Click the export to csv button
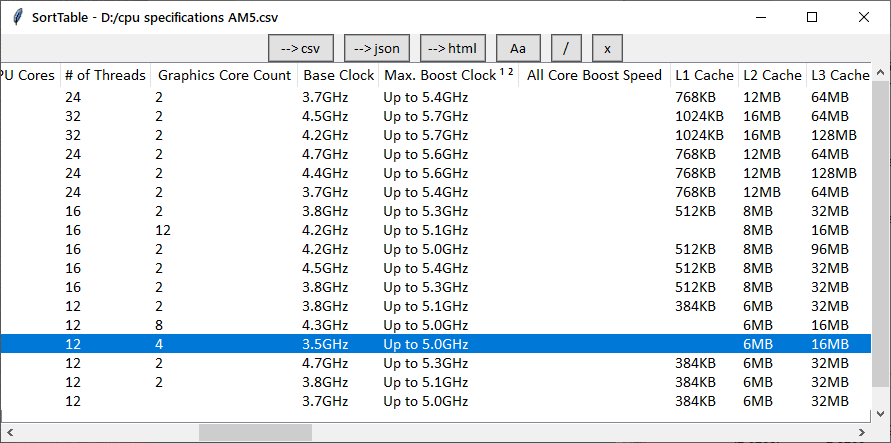Image resolution: width=891 pixels, height=443 pixels. (300, 48)
